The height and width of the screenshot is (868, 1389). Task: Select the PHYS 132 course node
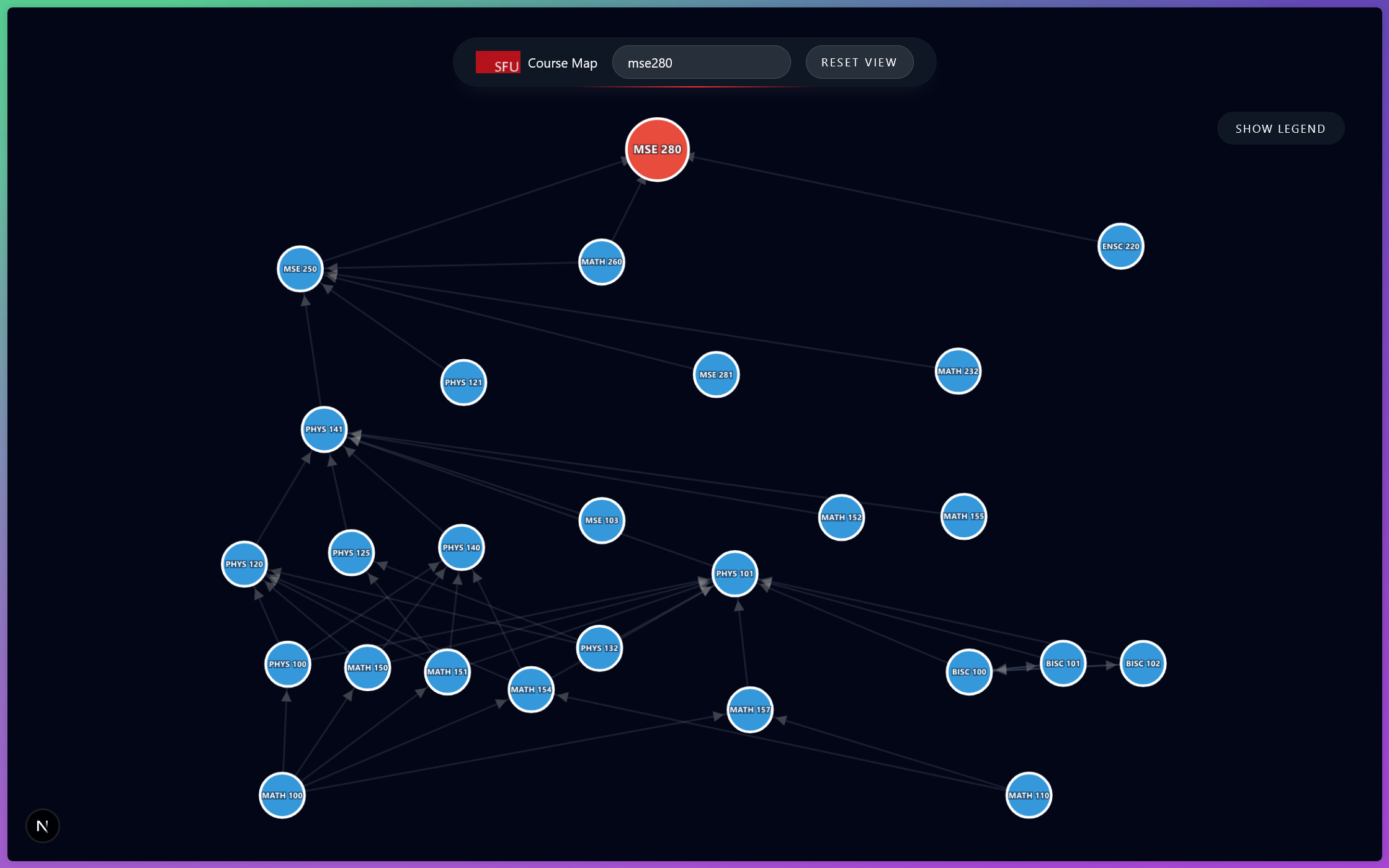[x=599, y=648]
